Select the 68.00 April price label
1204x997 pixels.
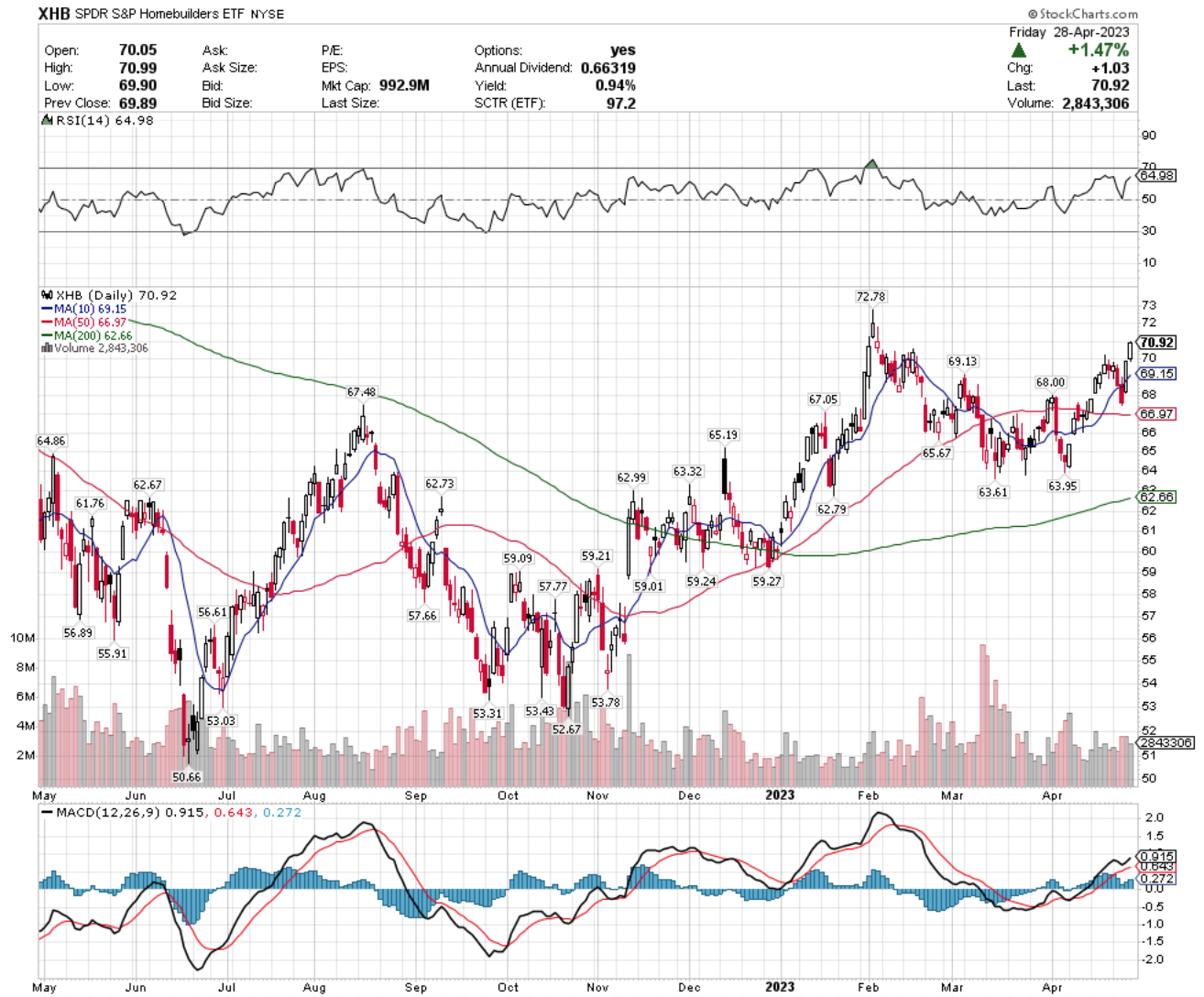tap(1051, 383)
